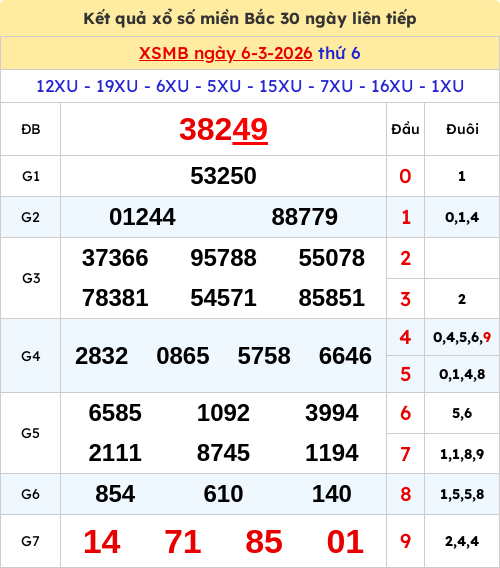
Task: Click the ĐB row label
Action: (31, 129)
